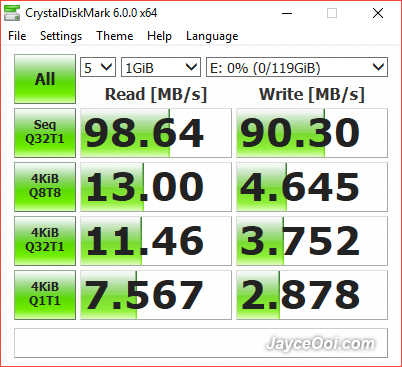The image size is (402, 367).
Task: Open the Language menu
Action: pyautogui.click(x=212, y=36)
